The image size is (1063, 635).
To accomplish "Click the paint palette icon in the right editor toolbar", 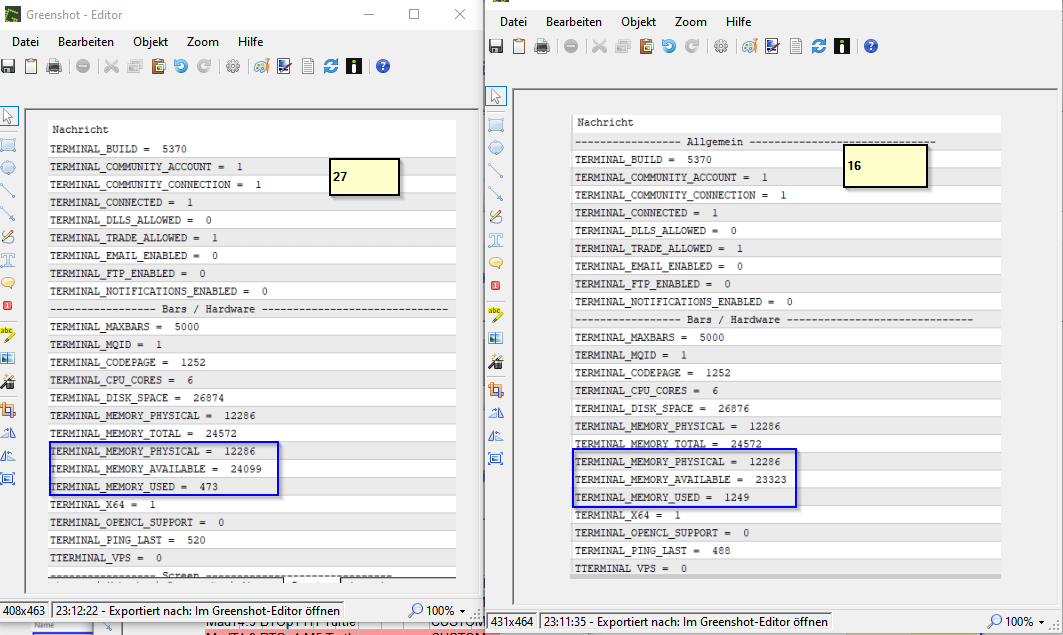I will tap(750, 46).
